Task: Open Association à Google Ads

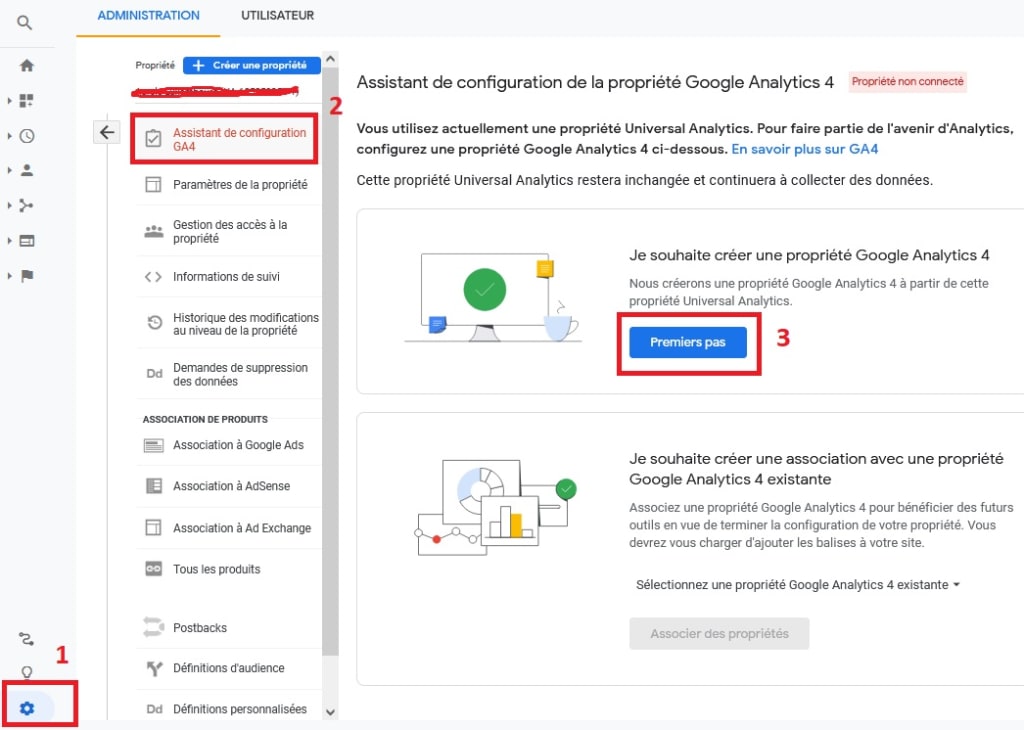Action: pos(229,445)
